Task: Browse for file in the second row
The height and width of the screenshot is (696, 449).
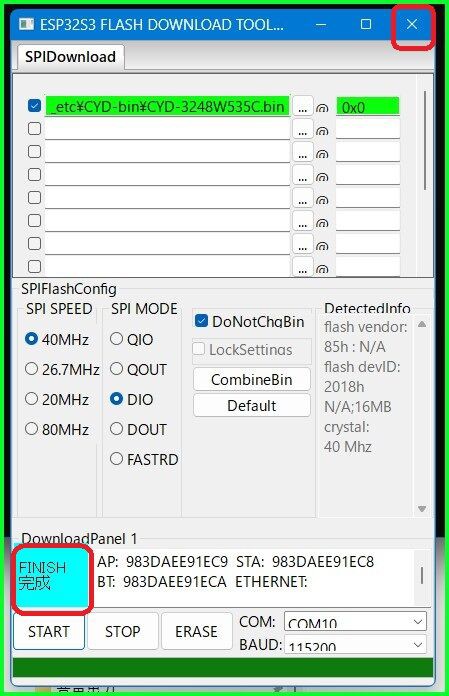Action: [303, 130]
